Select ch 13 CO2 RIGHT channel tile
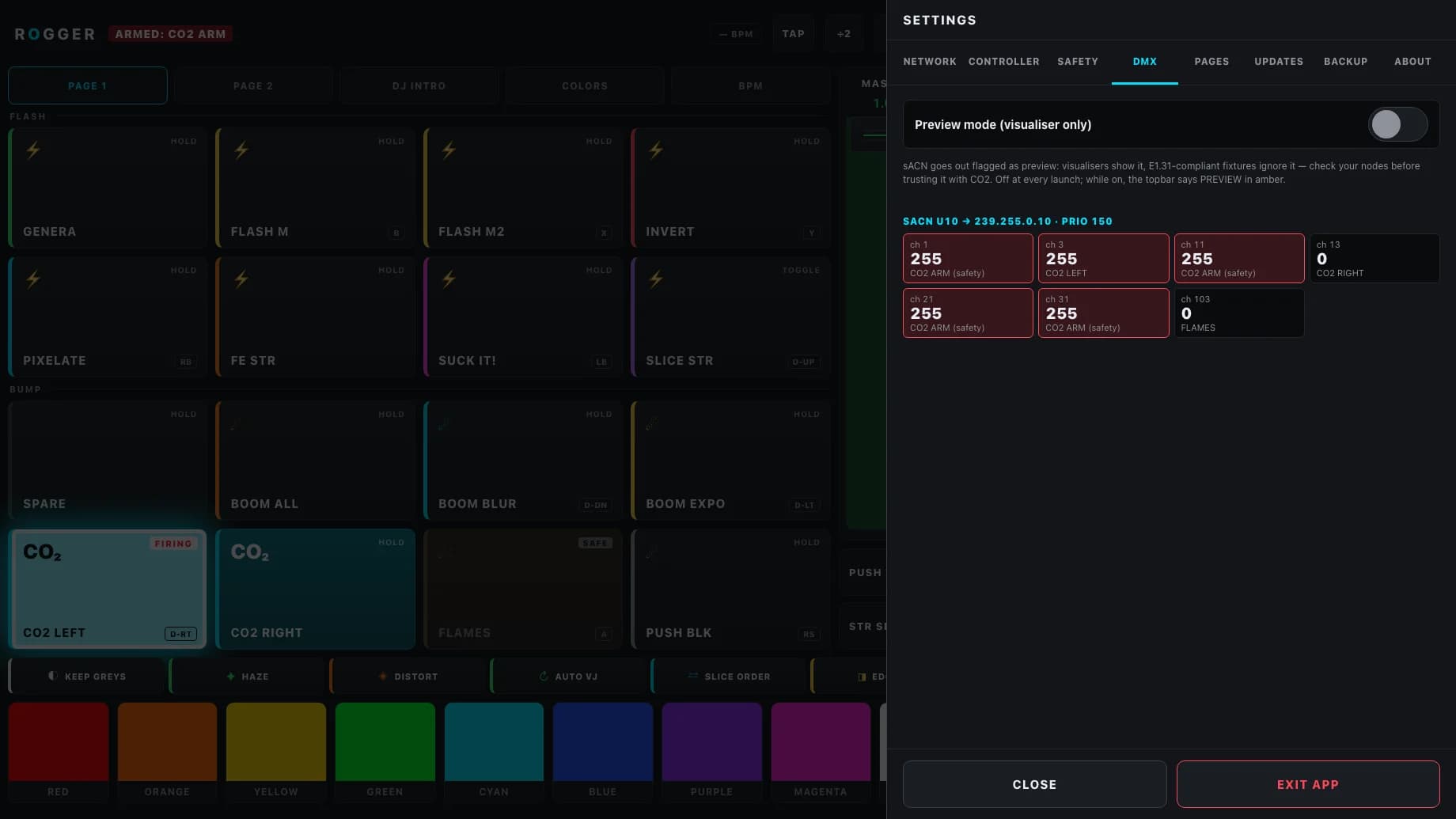Image resolution: width=1456 pixels, height=819 pixels. [1374, 258]
